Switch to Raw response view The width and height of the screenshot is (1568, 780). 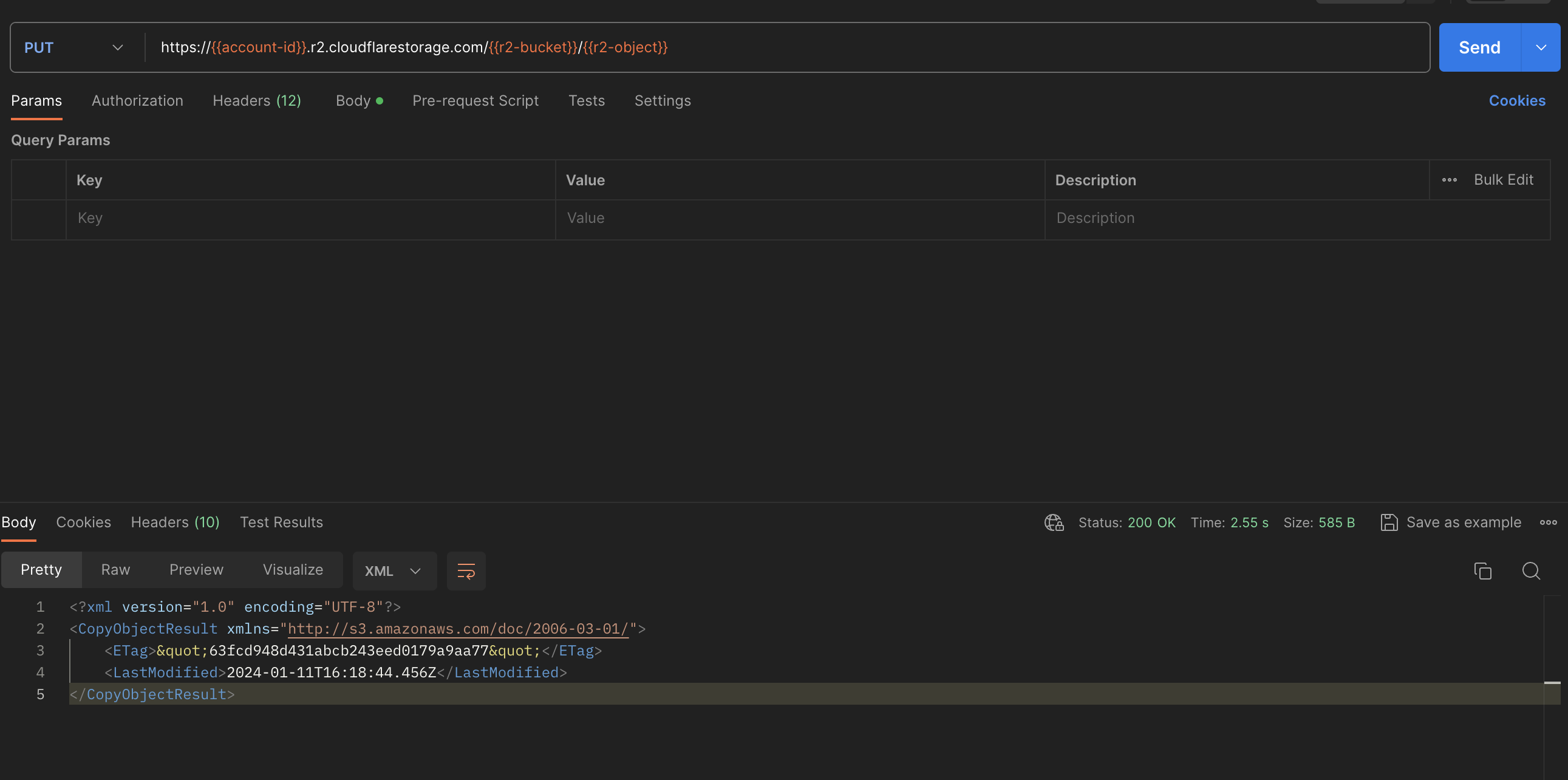(x=115, y=570)
